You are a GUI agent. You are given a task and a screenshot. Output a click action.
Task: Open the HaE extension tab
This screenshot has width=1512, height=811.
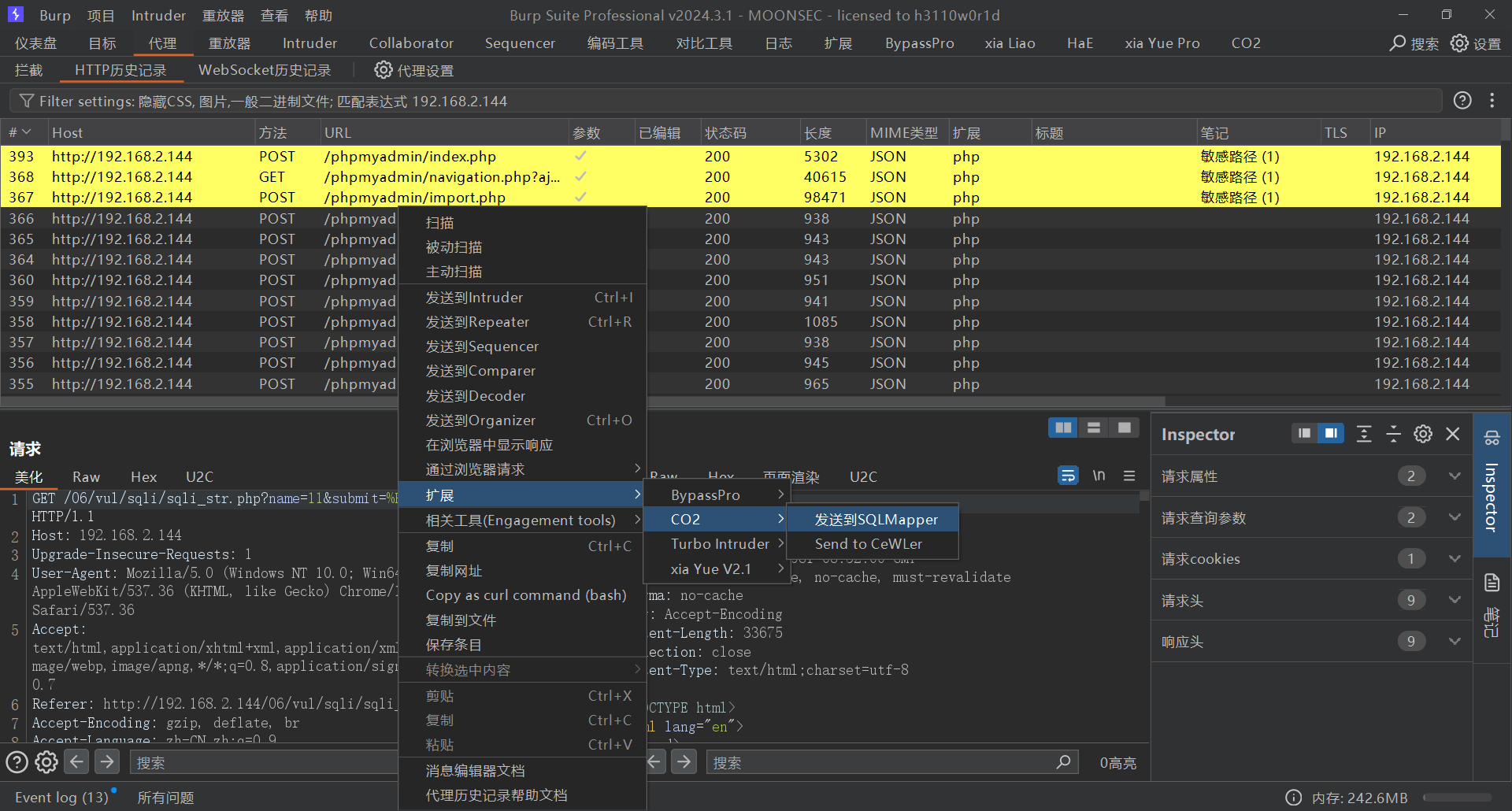pos(1080,43)
